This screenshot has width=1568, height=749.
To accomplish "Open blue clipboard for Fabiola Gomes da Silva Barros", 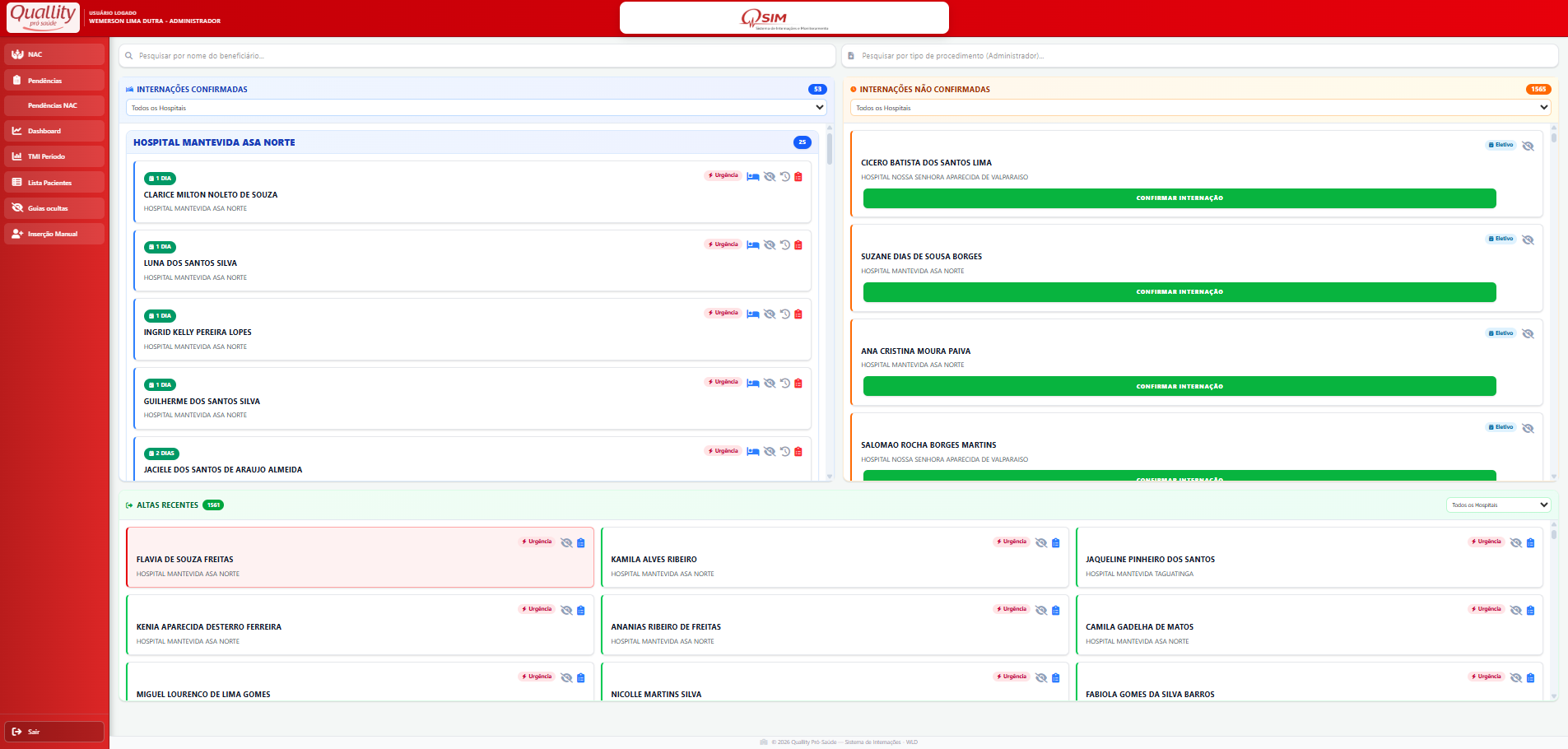I will [x=1531, y=677].
